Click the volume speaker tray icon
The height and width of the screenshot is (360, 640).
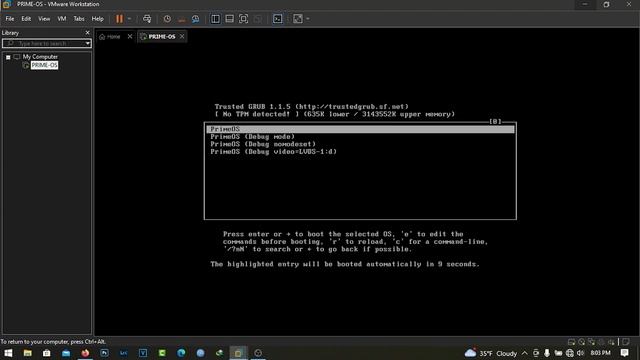tap(580, 353)
